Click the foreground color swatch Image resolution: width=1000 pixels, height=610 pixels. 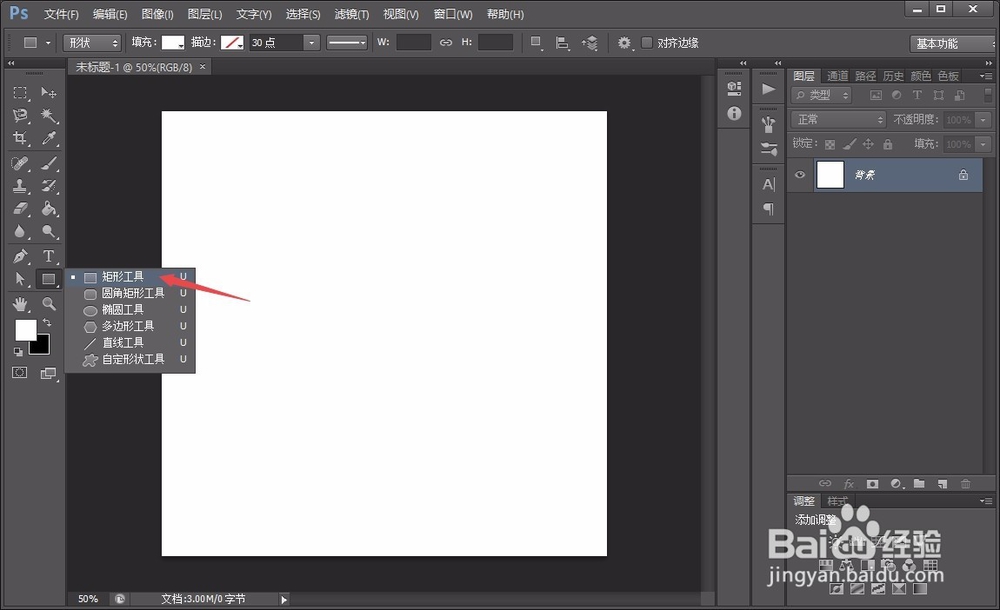pos(25,331)
